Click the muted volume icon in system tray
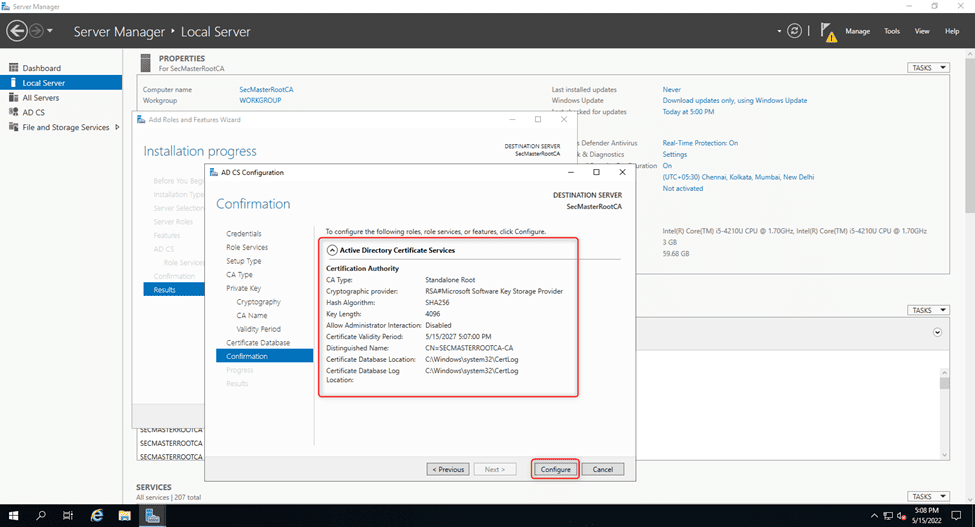The image size is (975, 527). pyautogui.click(x=902, y=516)
